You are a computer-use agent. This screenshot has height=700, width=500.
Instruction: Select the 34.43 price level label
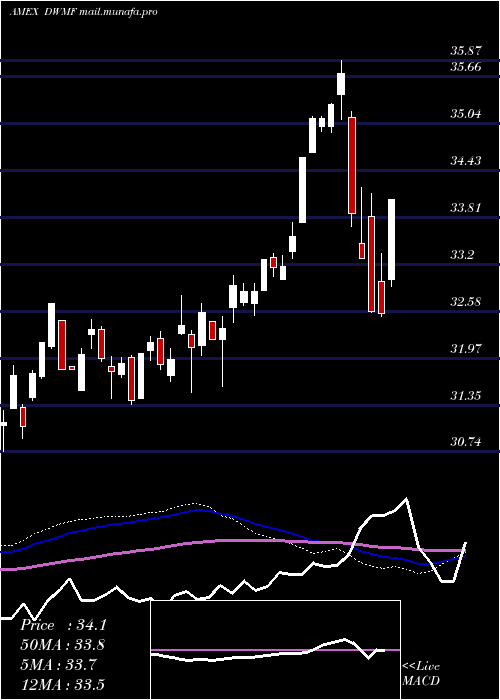coord(466,160)
